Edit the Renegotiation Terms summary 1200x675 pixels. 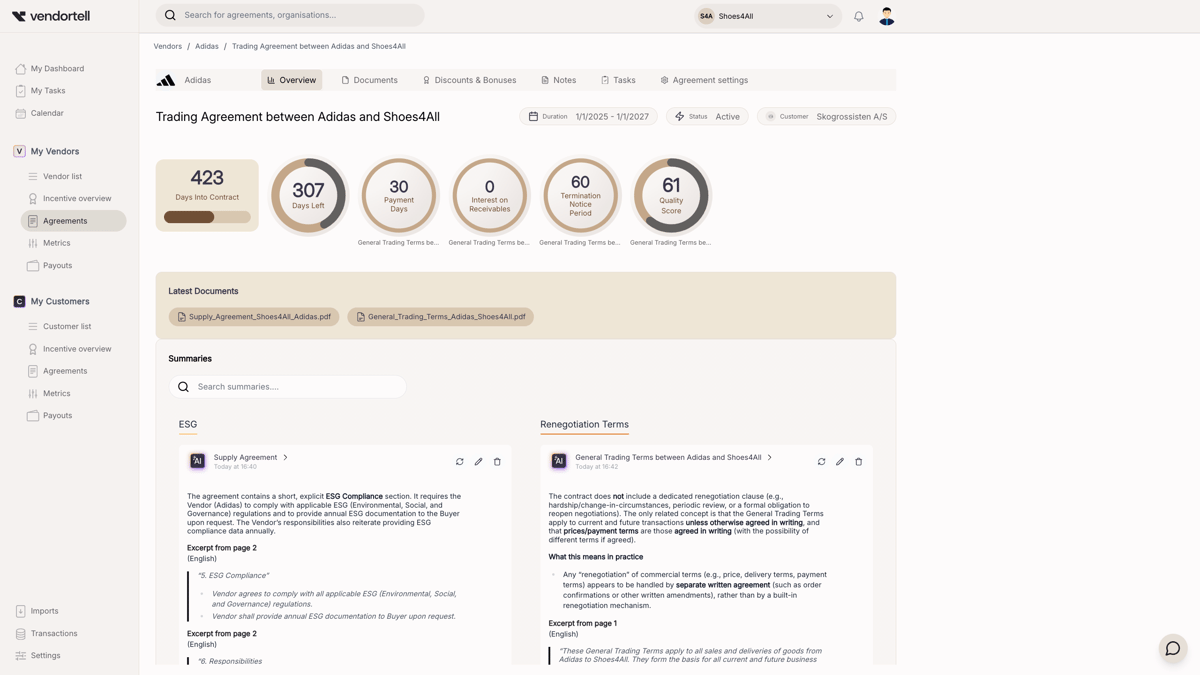coord(840,461)
